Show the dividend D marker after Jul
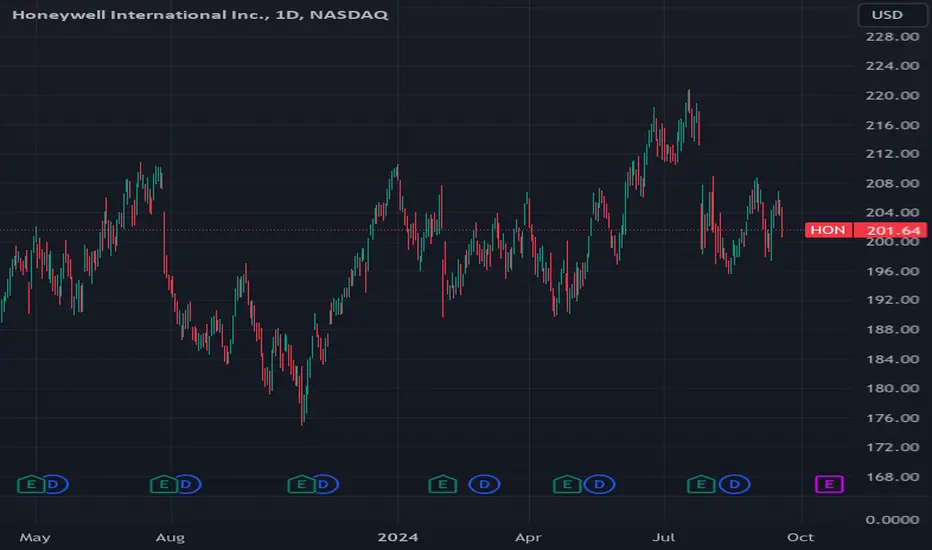The height and width of the screenshot is (550, 932). (x=735, y=485)
